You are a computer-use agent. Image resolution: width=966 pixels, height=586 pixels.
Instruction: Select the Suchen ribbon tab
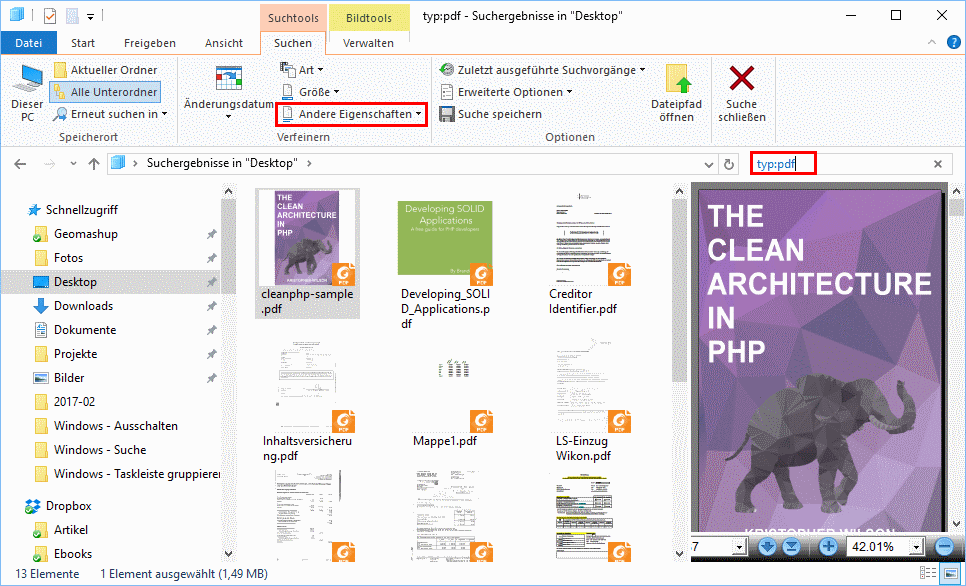click(x=293, y=43)
